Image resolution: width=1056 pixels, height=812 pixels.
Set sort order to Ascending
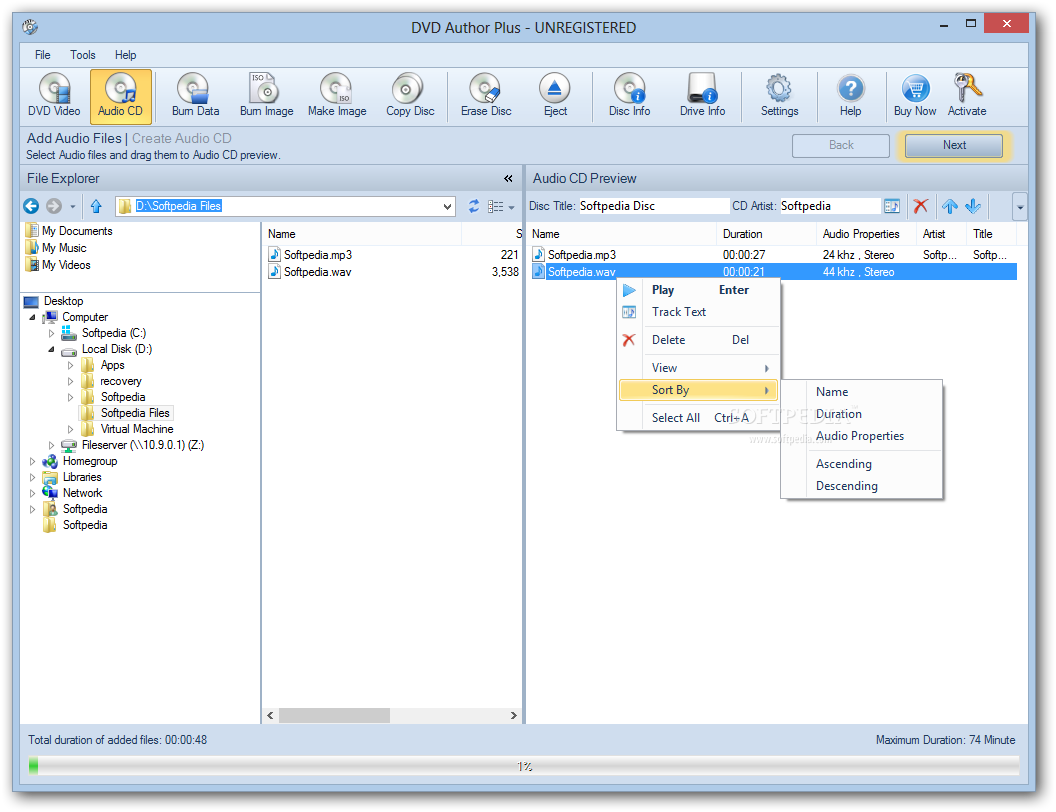click(861, 464)
